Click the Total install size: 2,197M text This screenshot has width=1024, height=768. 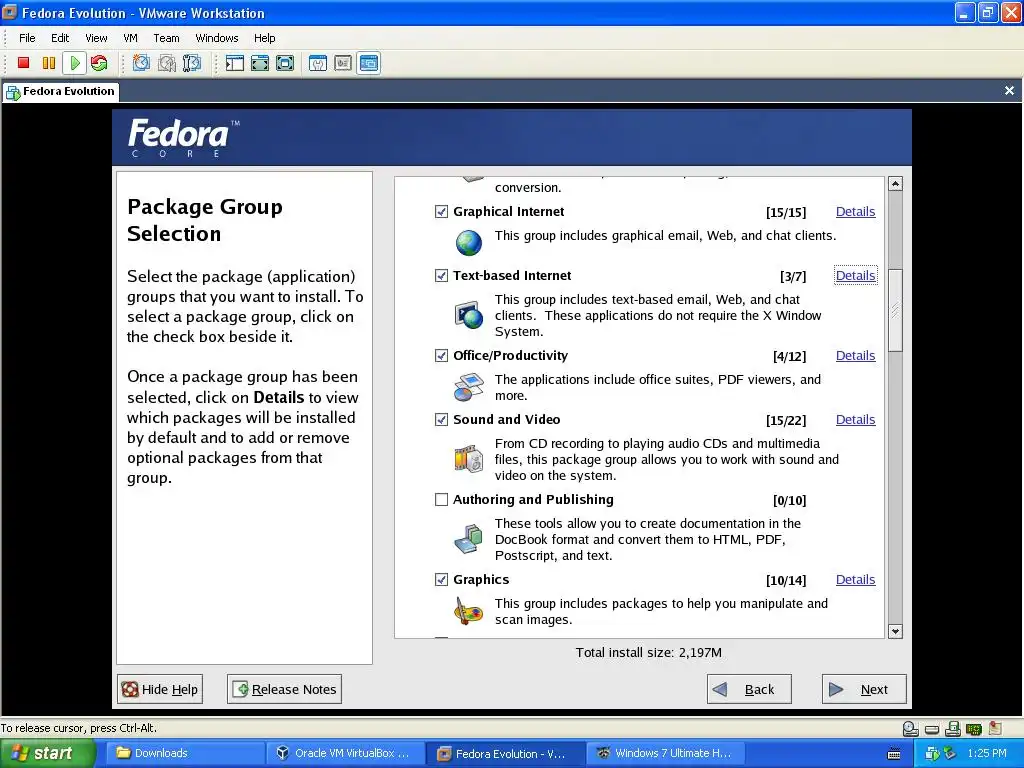click(x=648, y=652)
